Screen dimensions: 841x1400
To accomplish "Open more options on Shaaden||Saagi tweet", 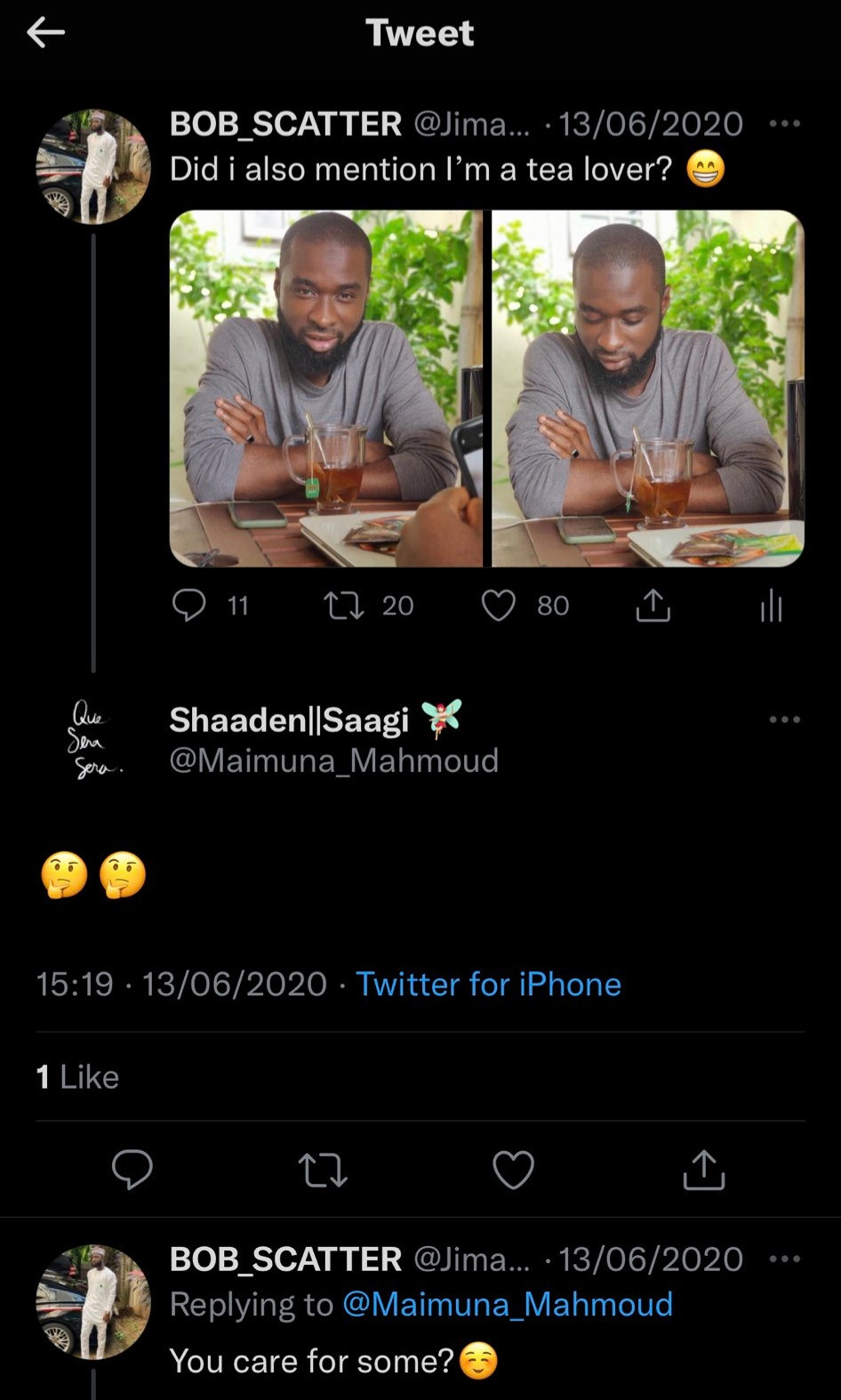I will tap(785, 720).
